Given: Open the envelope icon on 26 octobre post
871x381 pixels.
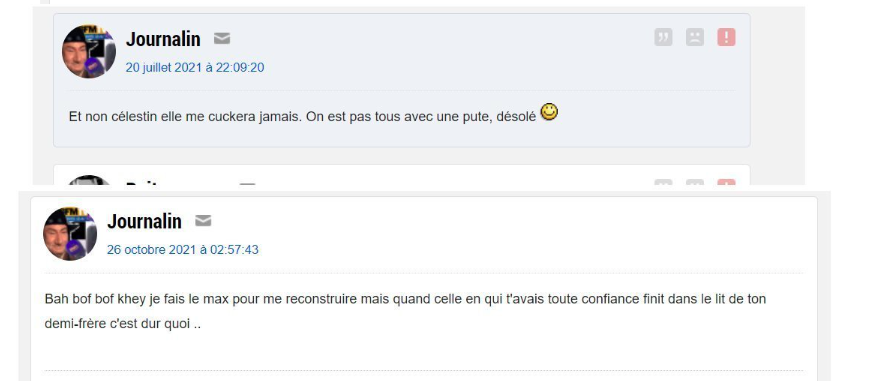Looking at the screenshot, I should point(203,221).
